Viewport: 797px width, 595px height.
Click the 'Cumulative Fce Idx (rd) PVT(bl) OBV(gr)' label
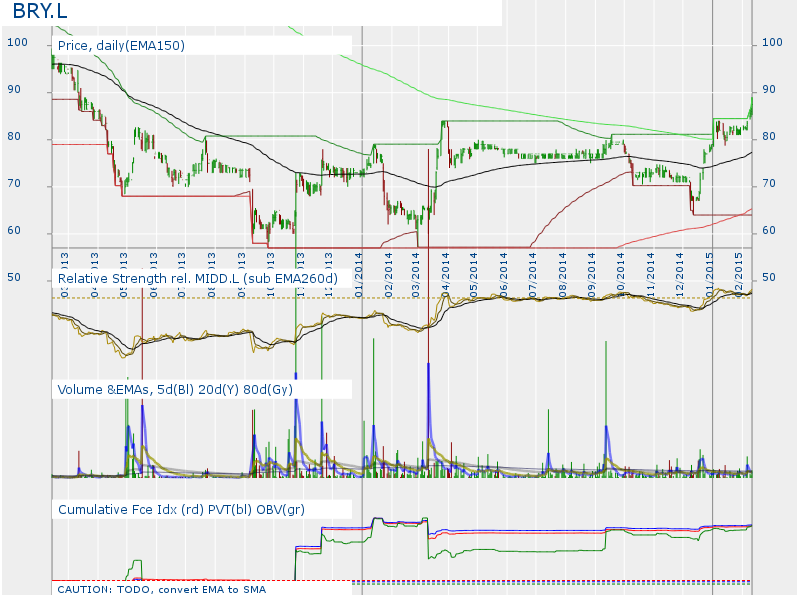tap(181, 510)
